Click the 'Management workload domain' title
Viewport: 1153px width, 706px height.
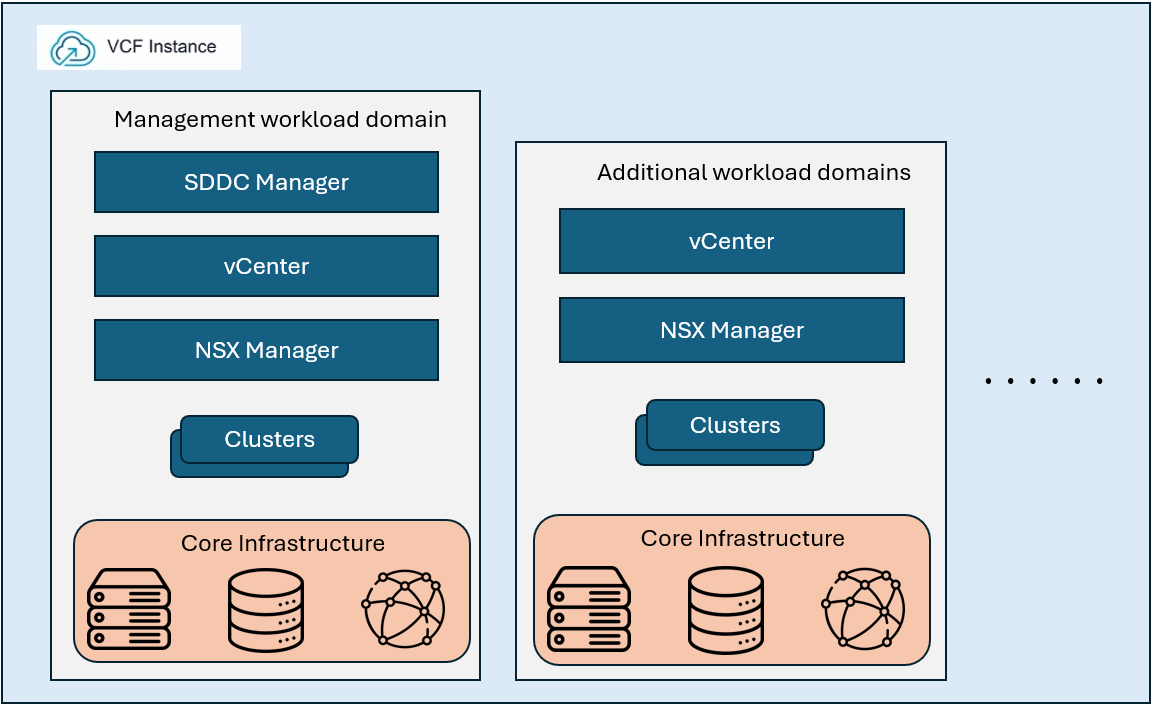[x=280, y=119]
